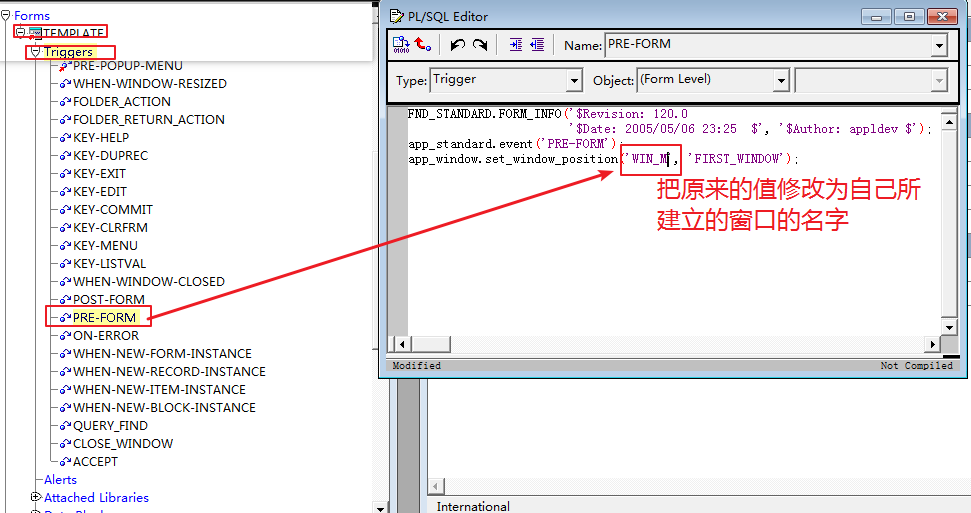Screen dimensions: 971x513
Task: Select the PRE-FORM trigger
Action: pos(104,317)
